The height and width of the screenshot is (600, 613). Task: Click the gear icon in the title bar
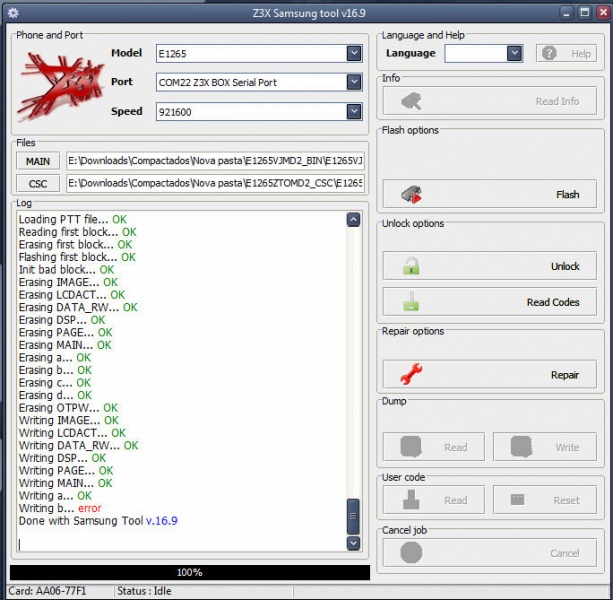(13, 13)
